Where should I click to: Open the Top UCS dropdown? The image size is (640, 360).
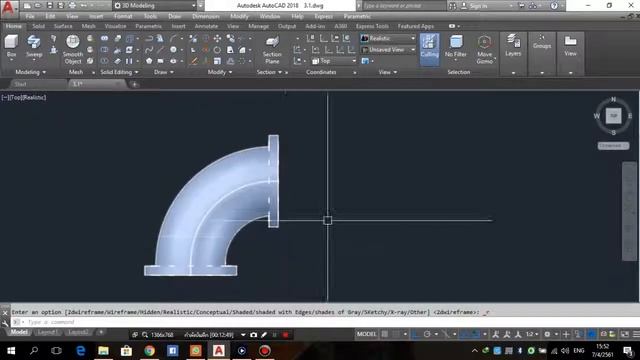pyautogui.click(x=334, y=61)
